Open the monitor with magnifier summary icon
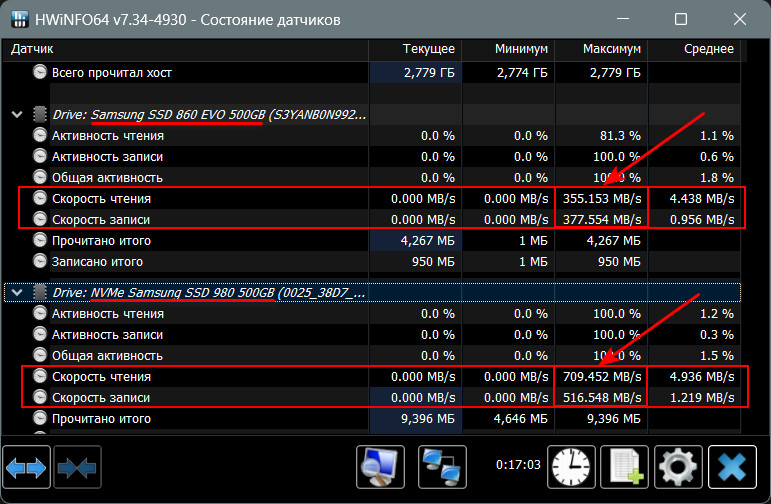Viewport: 771px width, 504px height. coord(380,467)
